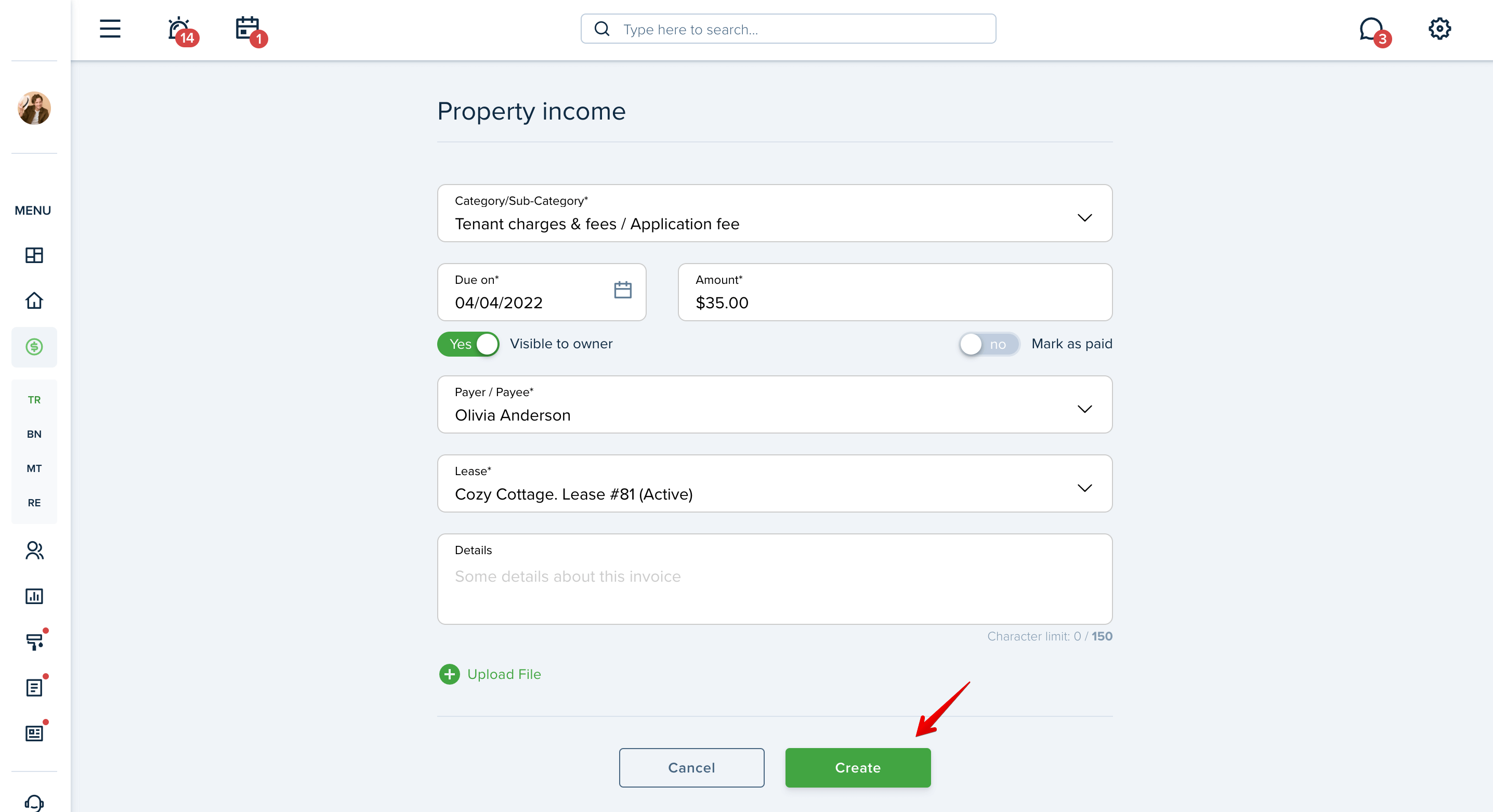Expand the Lease dropdown

tap(775, 483)
